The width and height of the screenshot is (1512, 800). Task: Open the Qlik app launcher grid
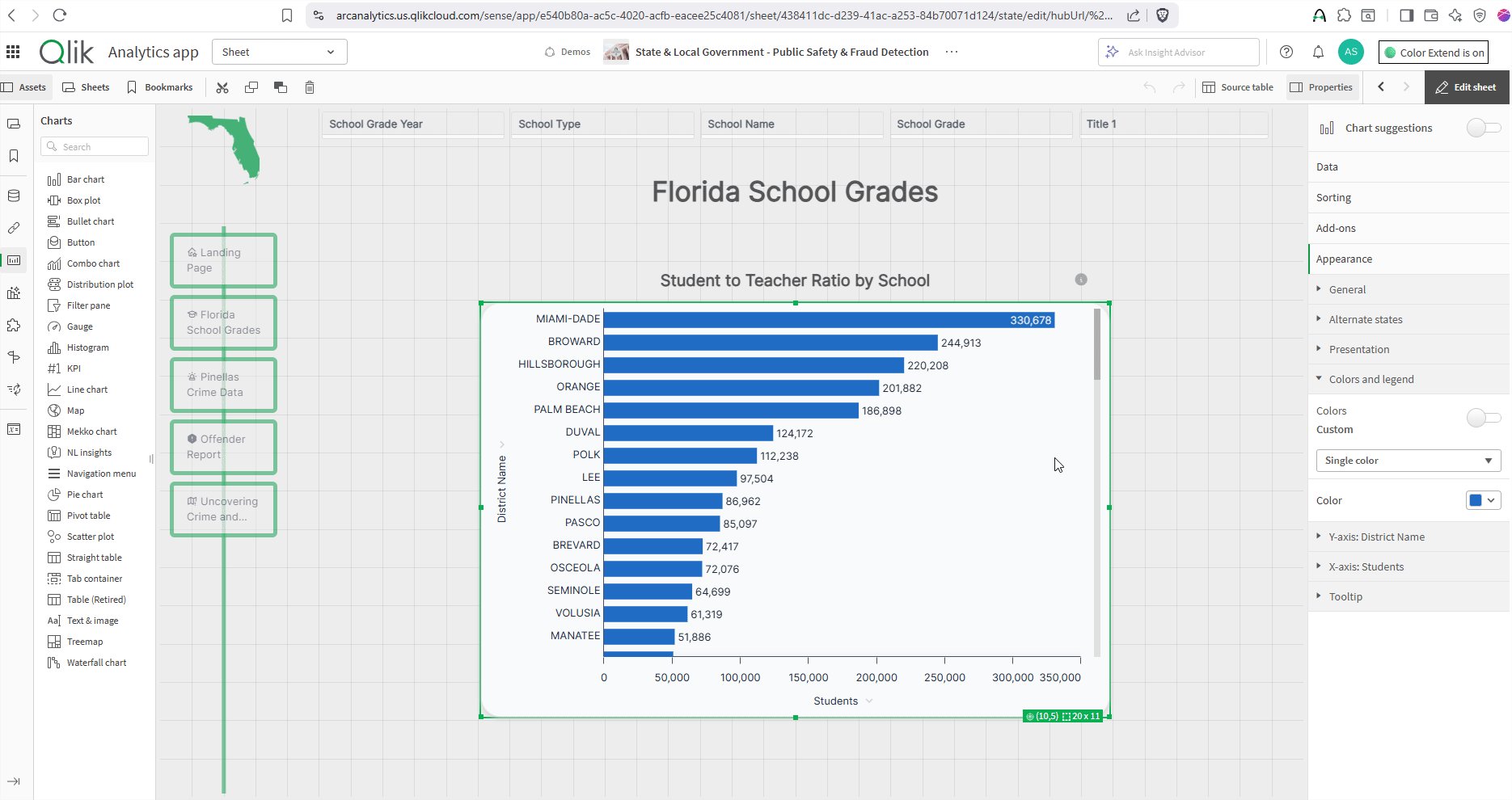[x=13, y=51]
